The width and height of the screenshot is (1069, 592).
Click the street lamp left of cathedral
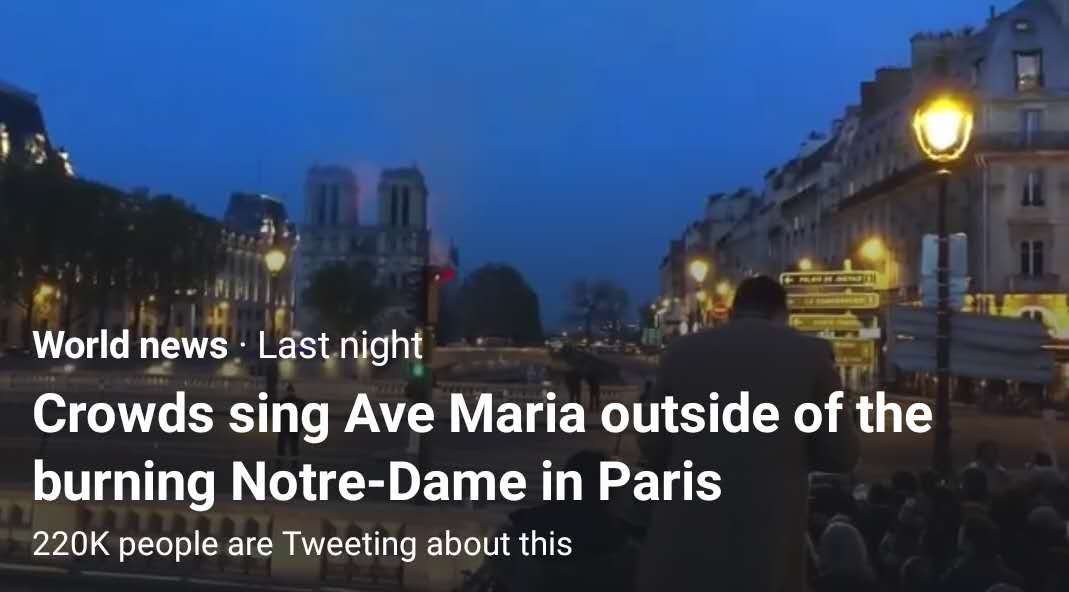pos(275,261)
